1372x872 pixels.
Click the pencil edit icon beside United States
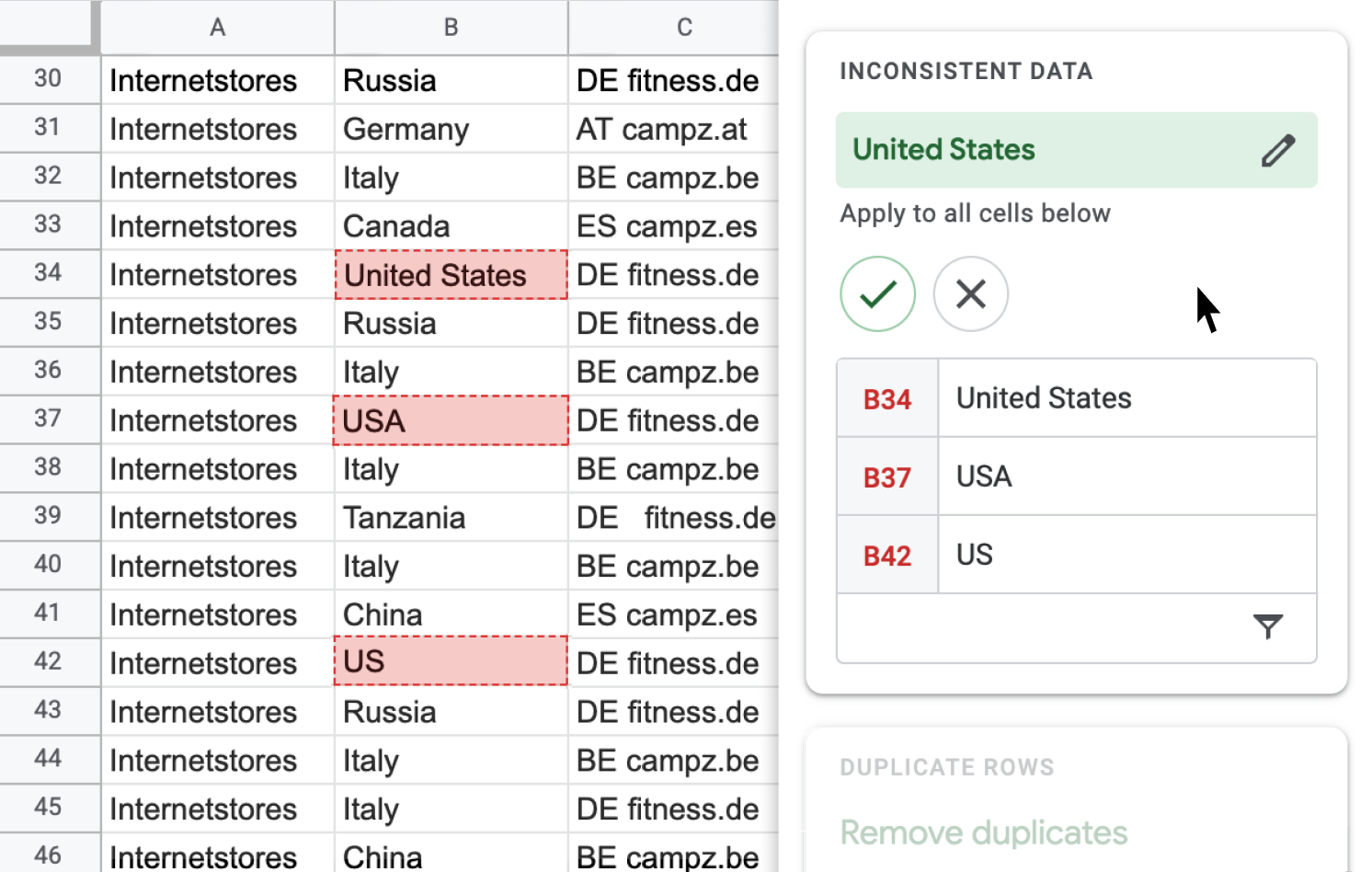[1277, 150]
